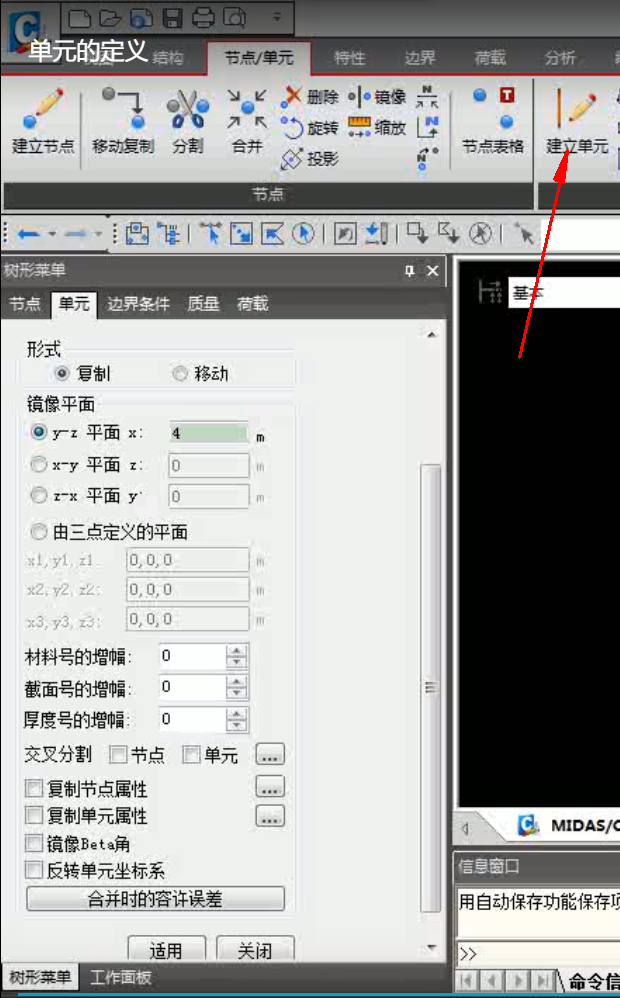The width and height of the screenshot is (620, 998).
Task: Click the 分割 scissors tool
Action: tap(188, 122)
